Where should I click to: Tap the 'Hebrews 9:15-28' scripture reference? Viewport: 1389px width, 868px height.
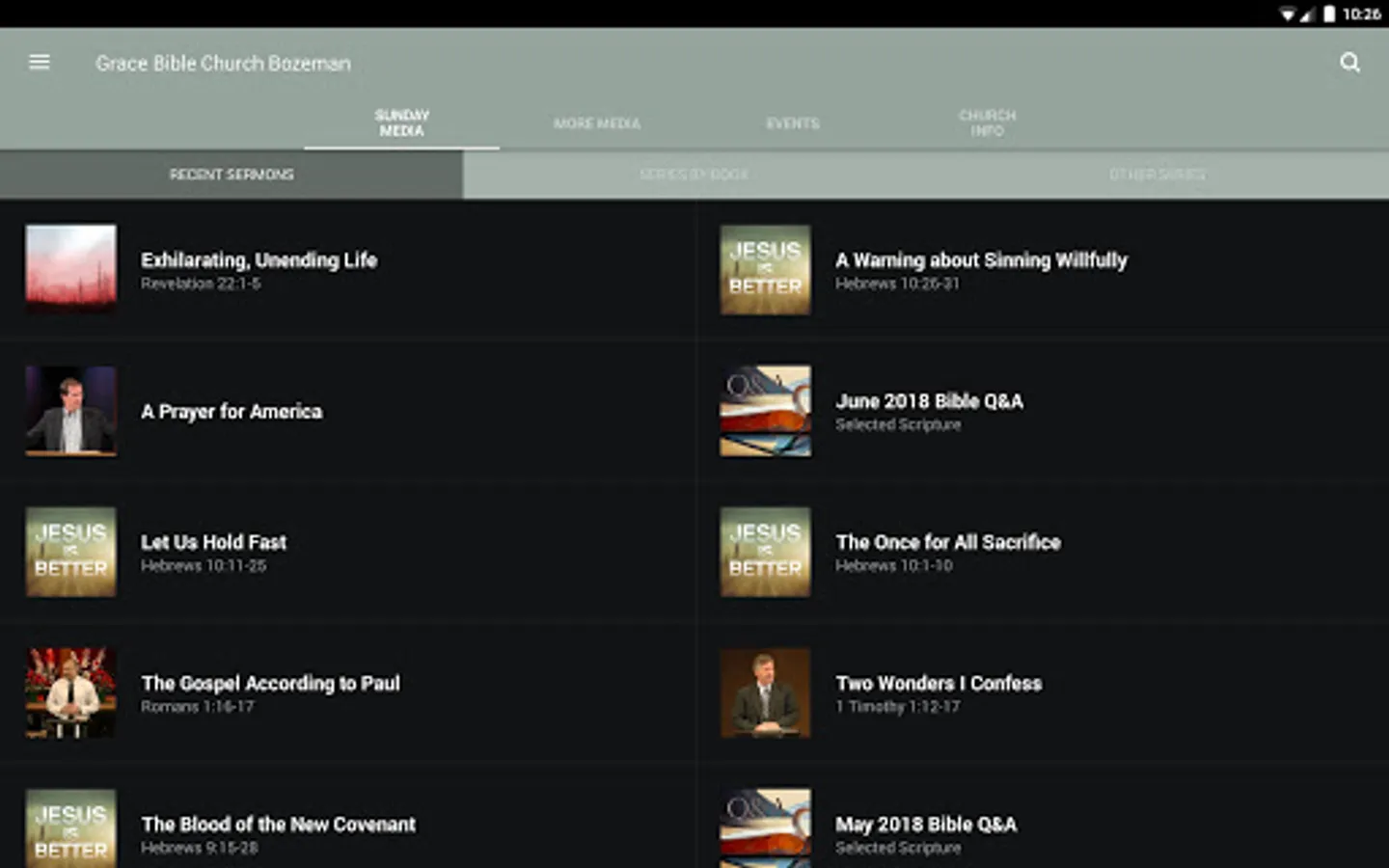(x=200, y=848)
